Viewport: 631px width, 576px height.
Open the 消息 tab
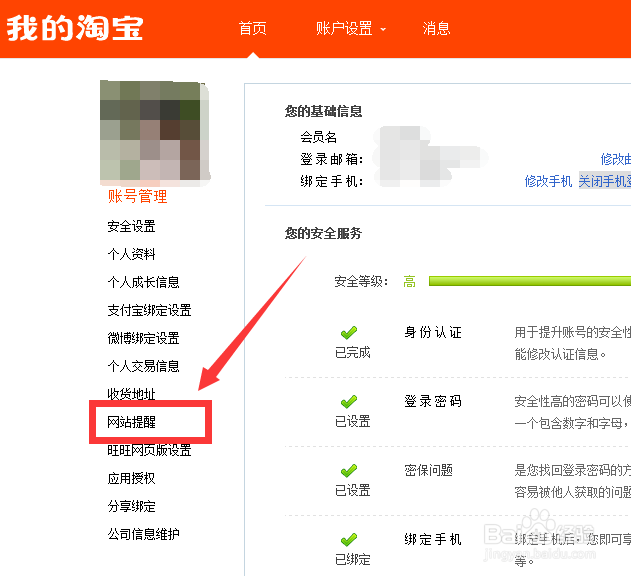[x=436, y=29]
